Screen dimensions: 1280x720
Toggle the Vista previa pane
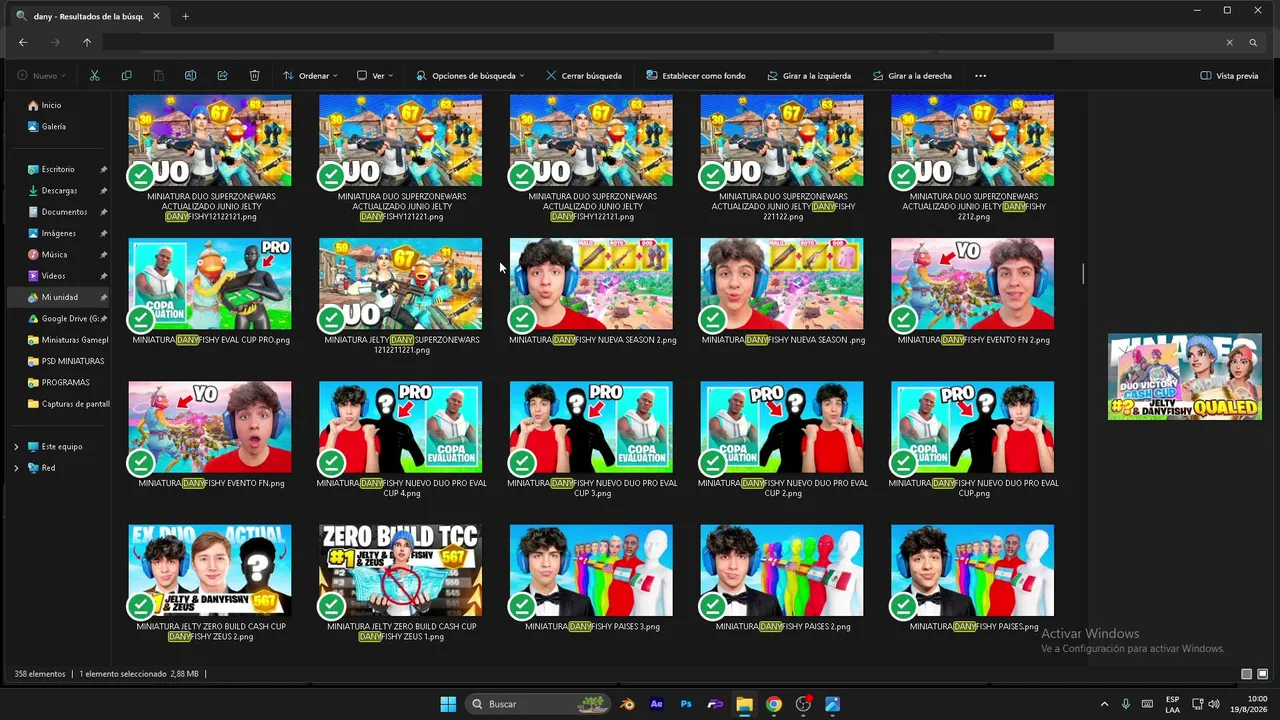1229,76
